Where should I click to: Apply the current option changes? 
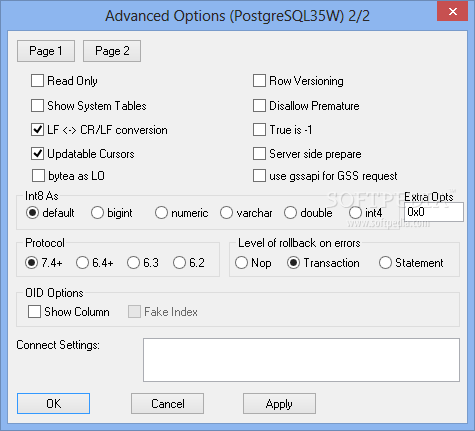coord(279,404)
